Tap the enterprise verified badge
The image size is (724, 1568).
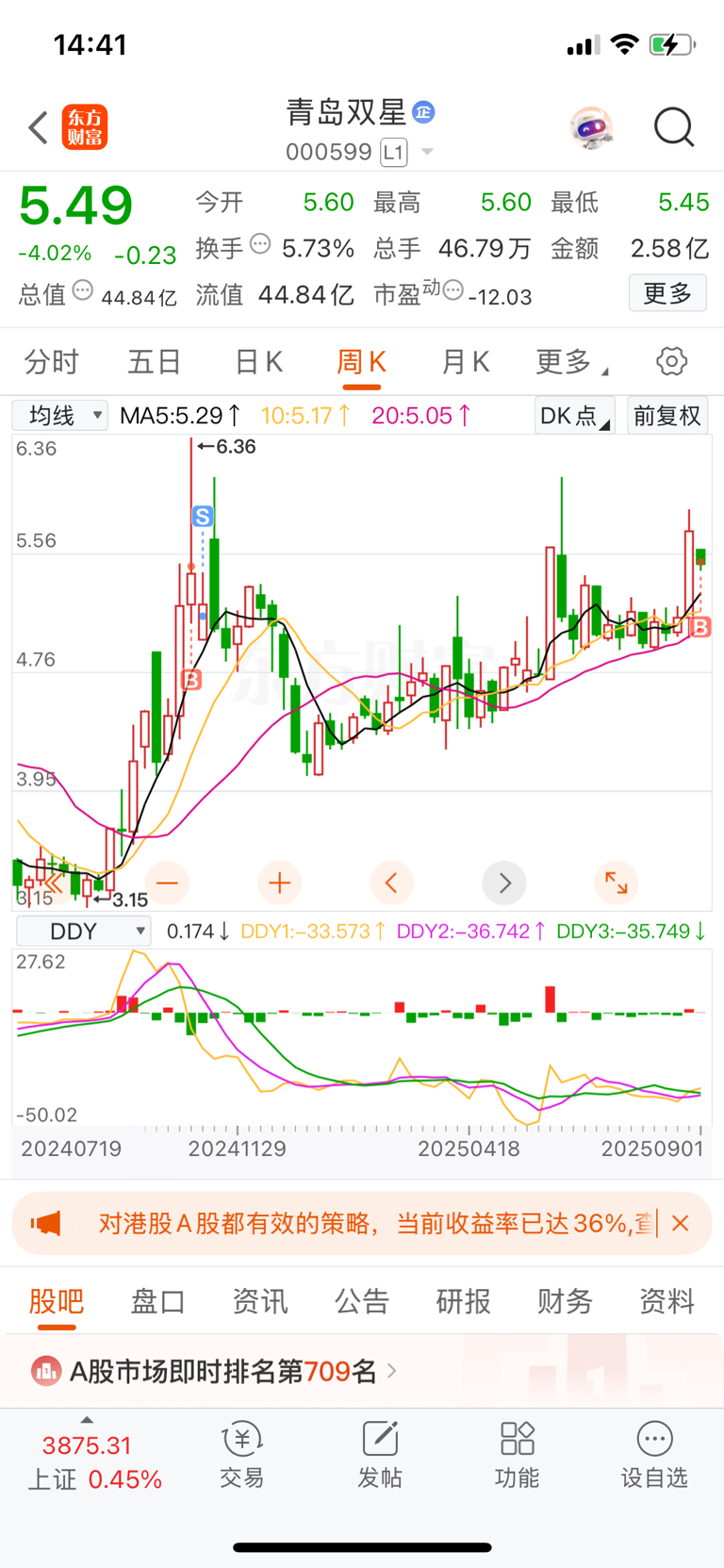[x=424, y=112]
